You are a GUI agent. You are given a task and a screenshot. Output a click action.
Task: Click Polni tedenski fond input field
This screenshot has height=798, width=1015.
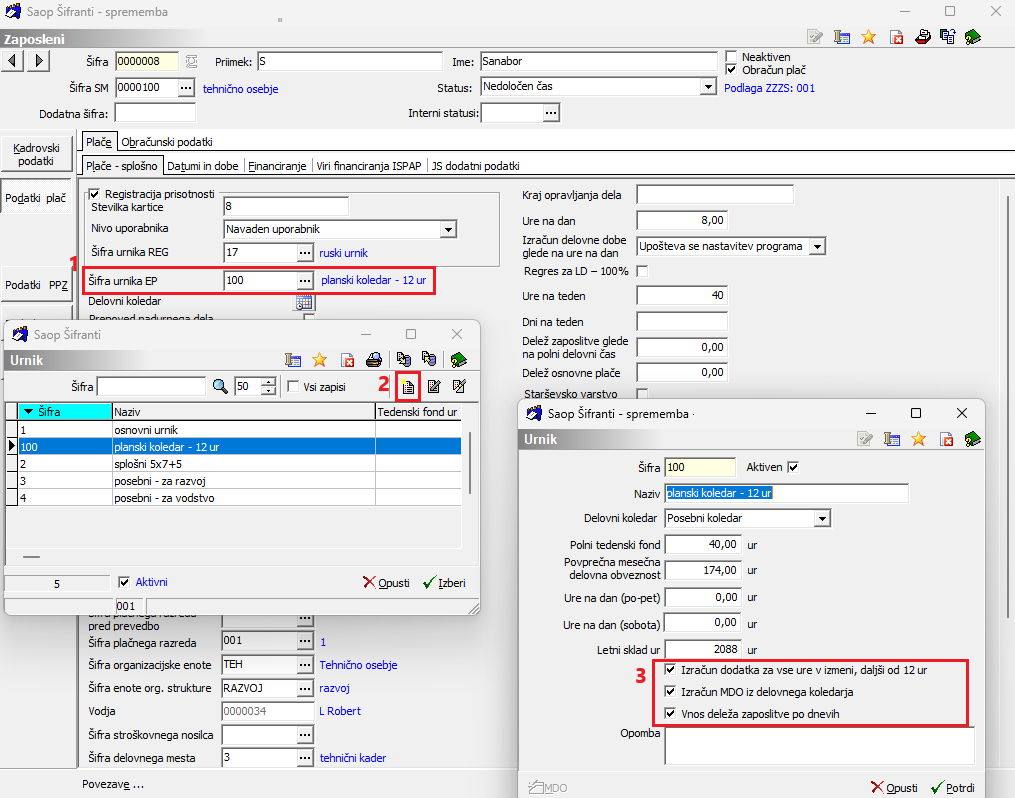pos(702,544)
